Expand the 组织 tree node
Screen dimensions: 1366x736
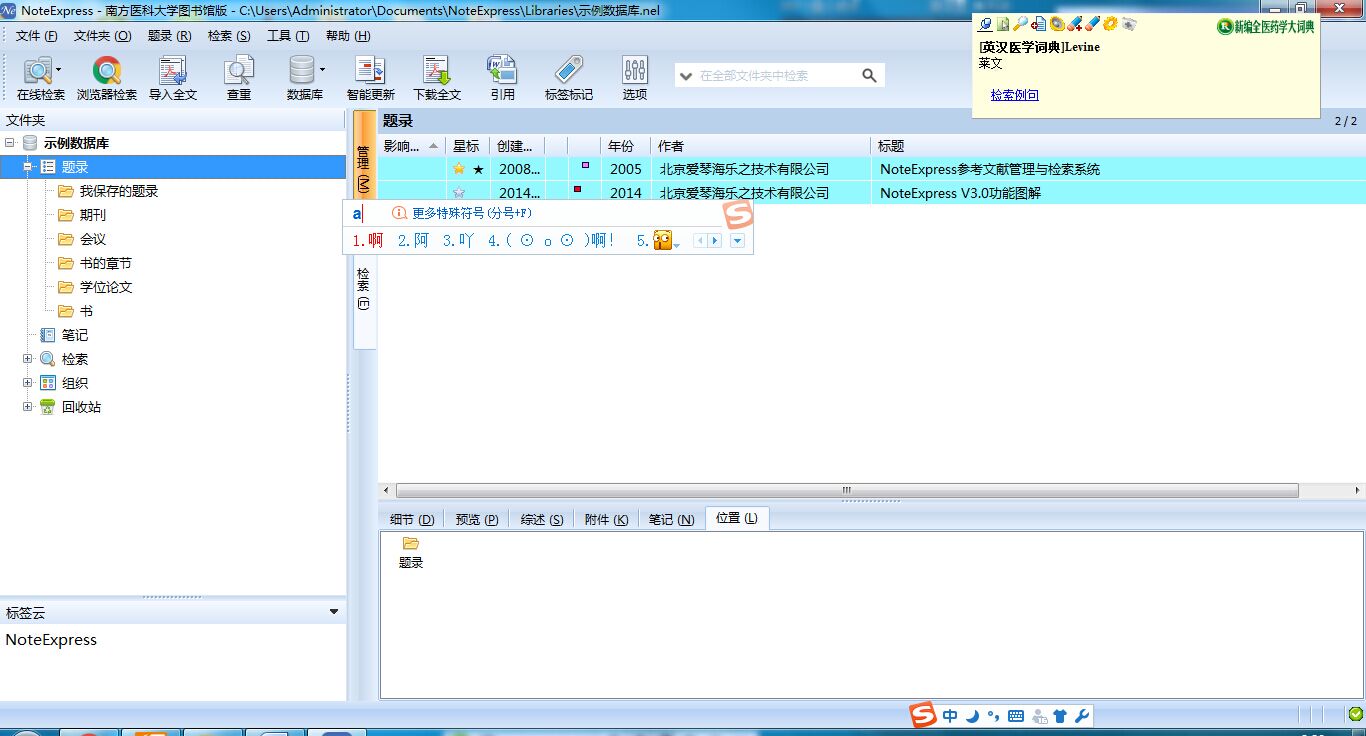(28, 383)
